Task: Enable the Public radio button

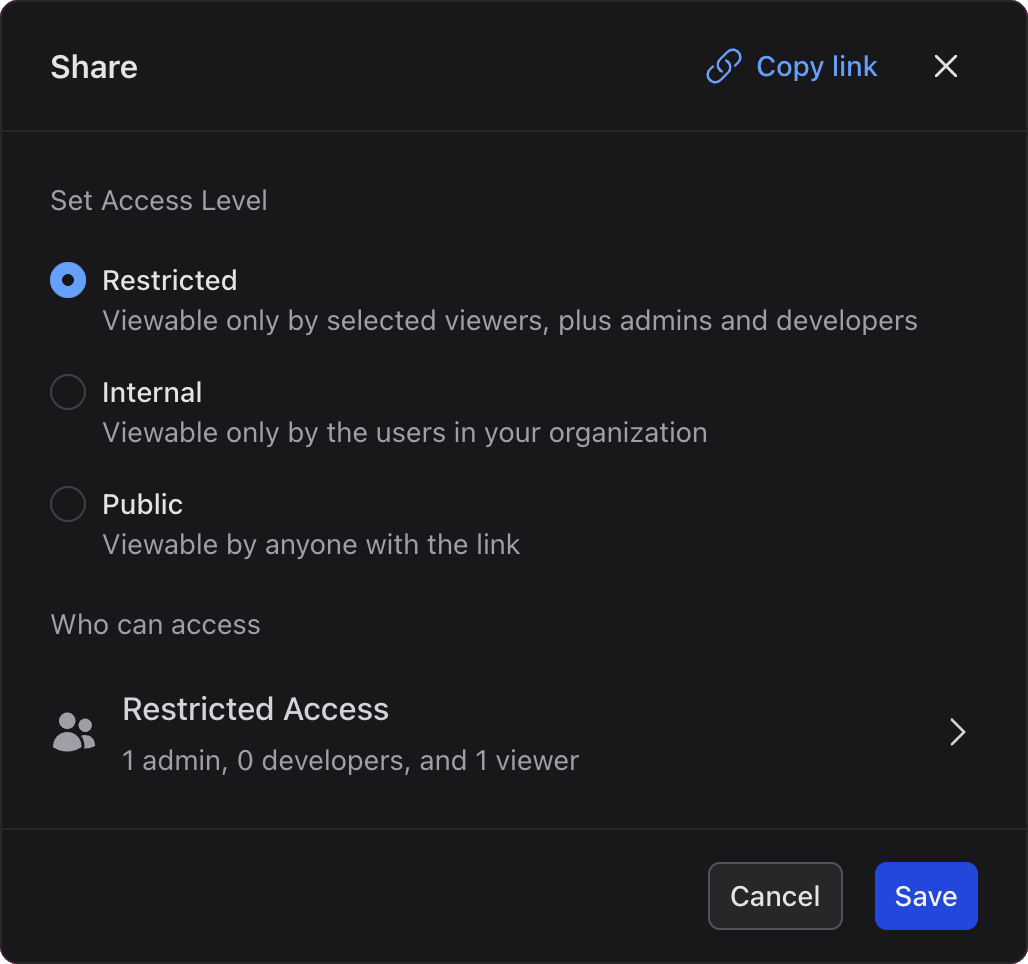Action: click(x=68, y=505)
